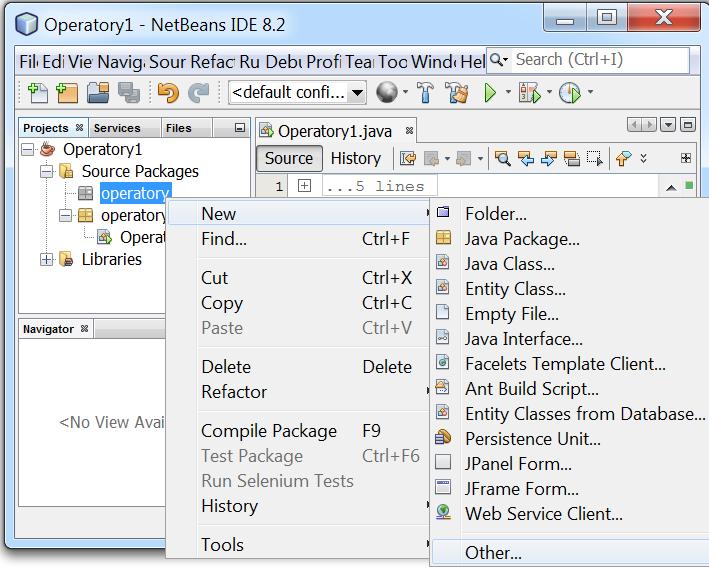Select Entity Classes from Database... item

[570, 414]
